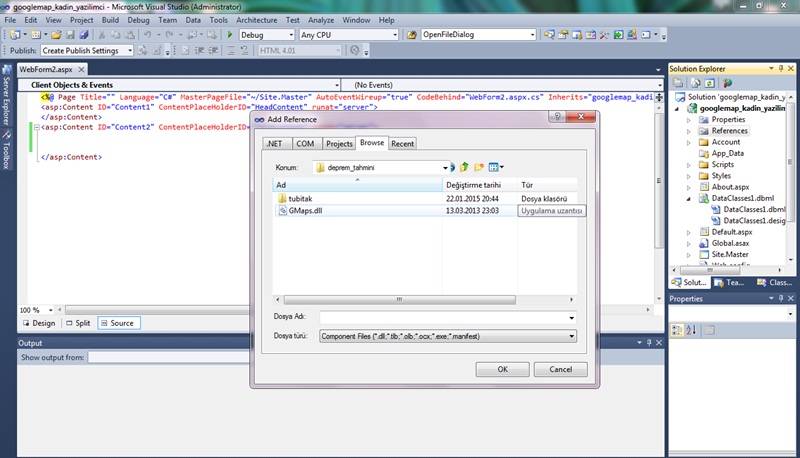Click the Alphabetical sort icon in Properties
The width and height of the screenshot is (800, 458).
pyautogui.click(x=691, y=330)
